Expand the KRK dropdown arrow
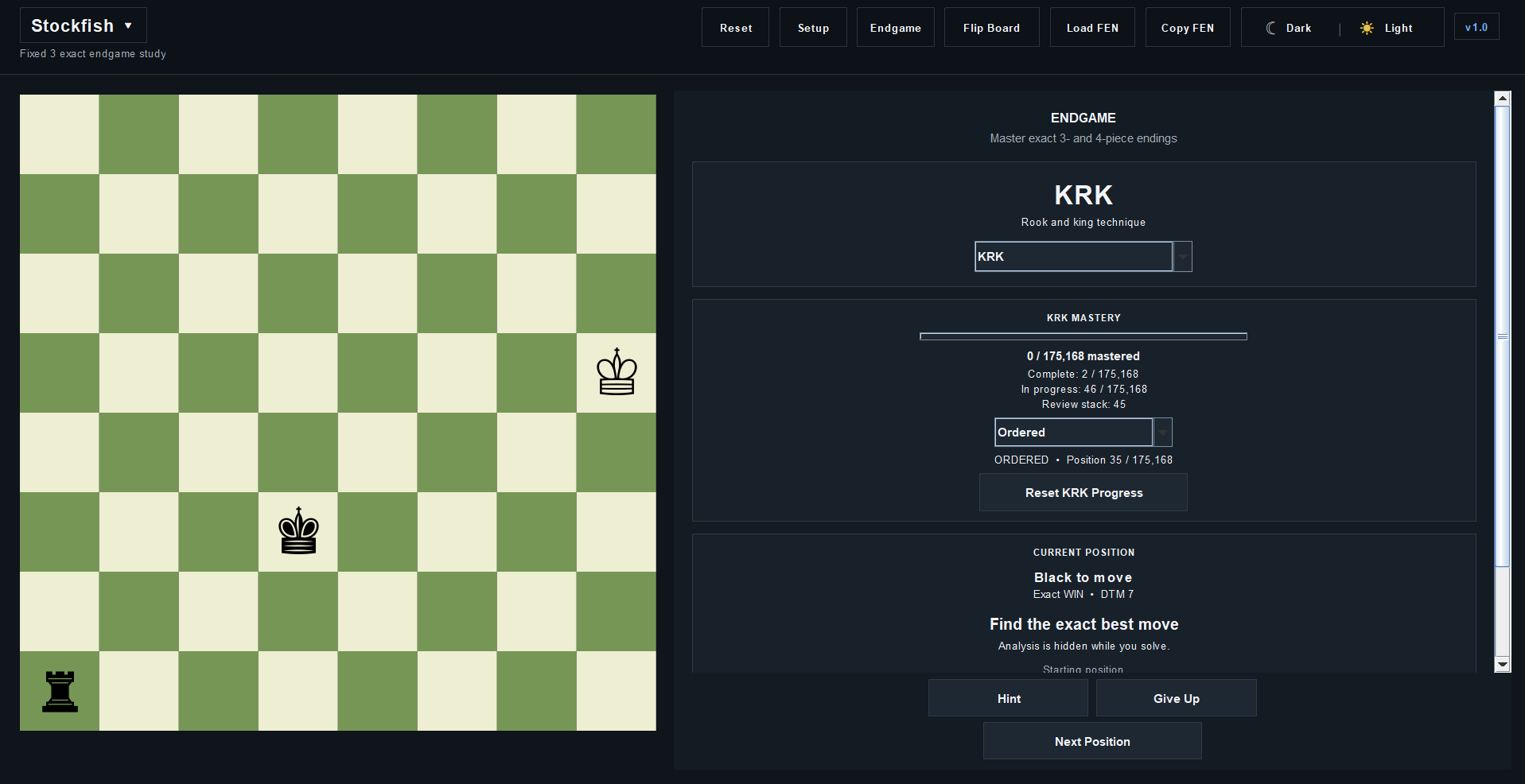 (x=1183, y=256)
